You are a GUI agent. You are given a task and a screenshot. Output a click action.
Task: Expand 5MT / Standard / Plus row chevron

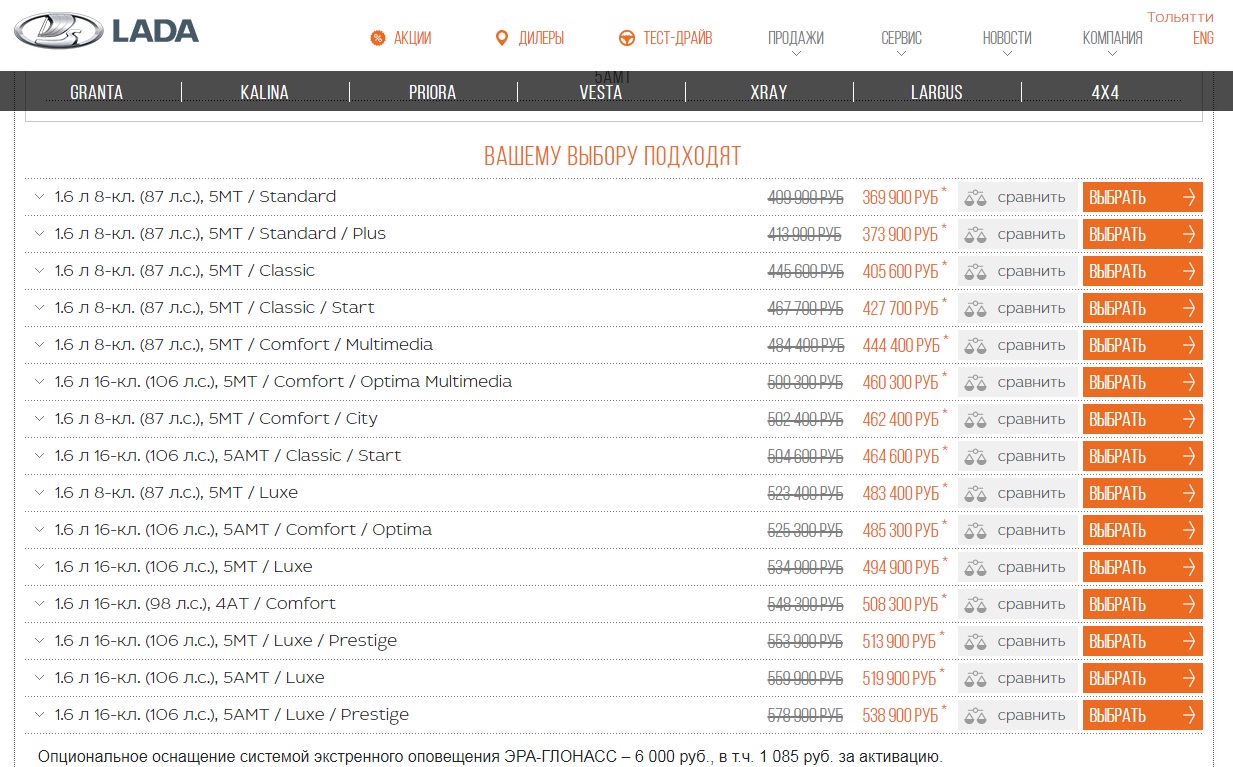click(x=39, y=233)
